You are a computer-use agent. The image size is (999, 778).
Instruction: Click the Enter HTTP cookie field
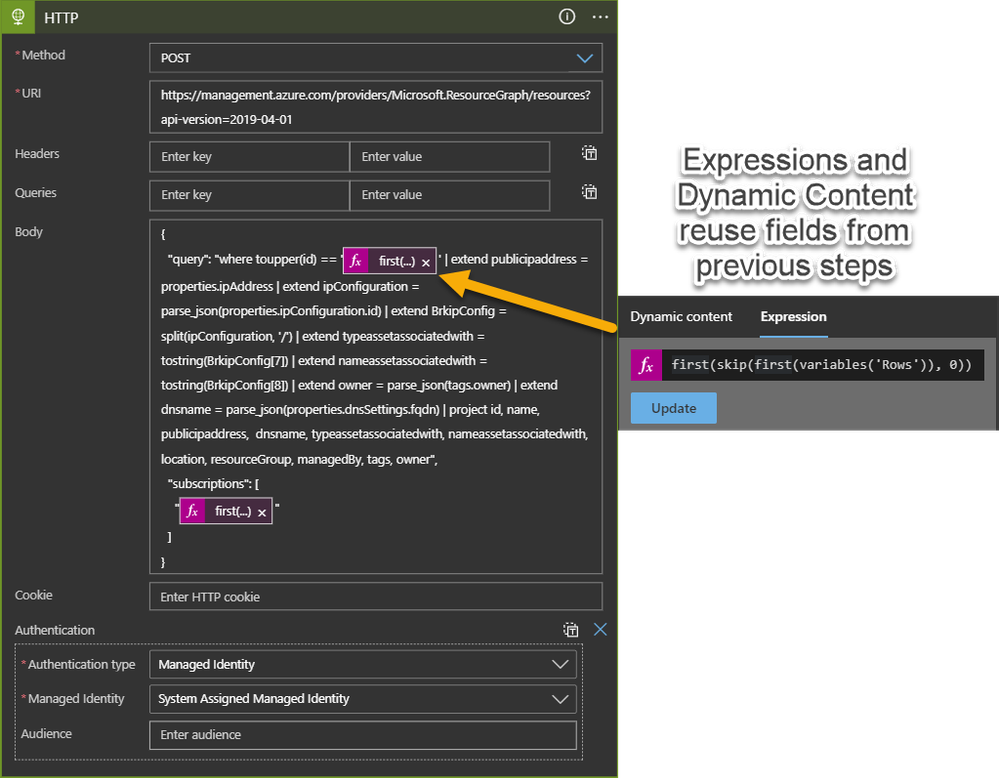pos(376,596)
